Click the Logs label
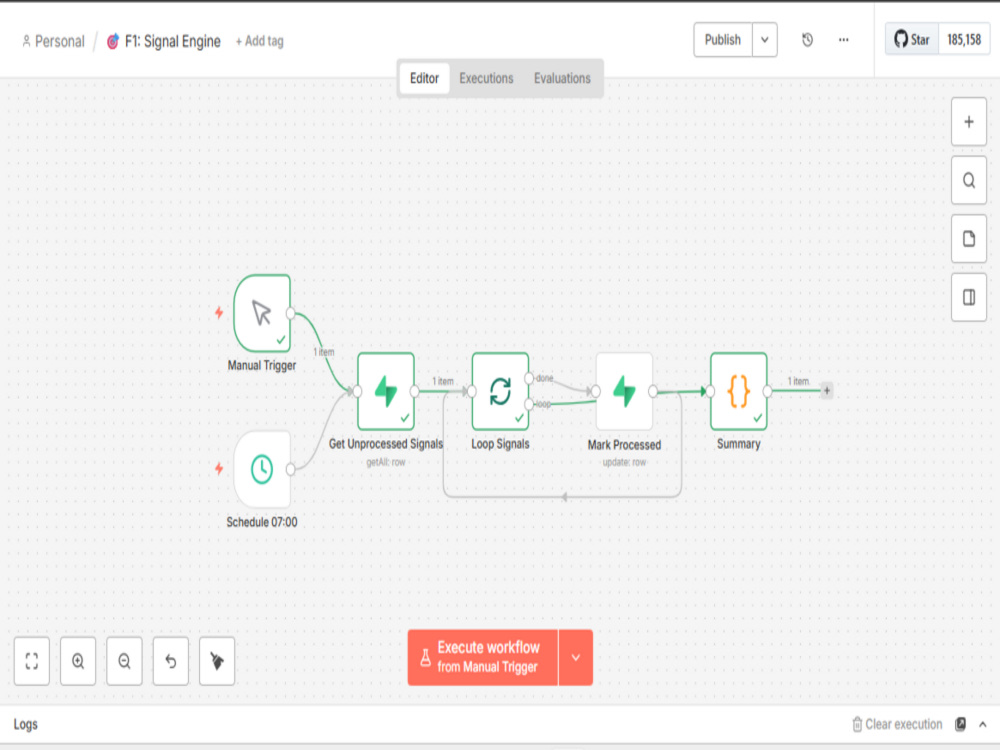The height and width of the screenshot is (750, 1000). [x=26, y=724]
